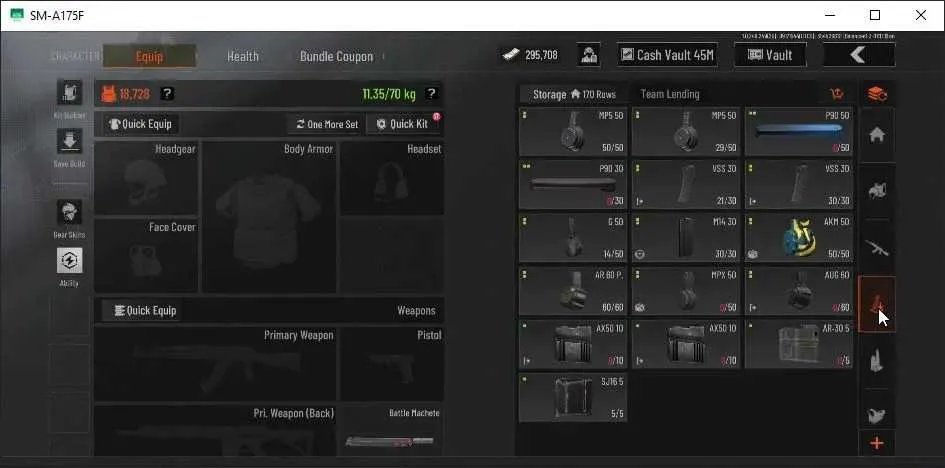Open the squad profile icon near currency

[588, 55]
